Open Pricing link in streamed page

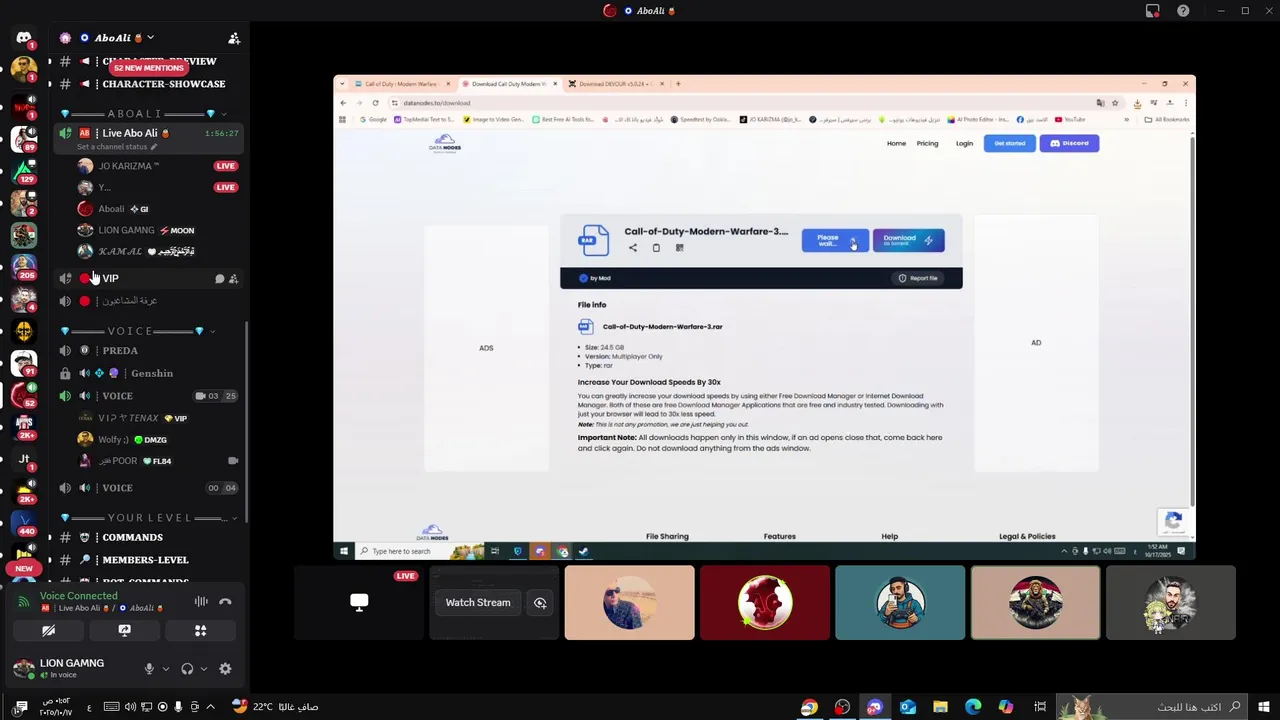coord(927,143)
